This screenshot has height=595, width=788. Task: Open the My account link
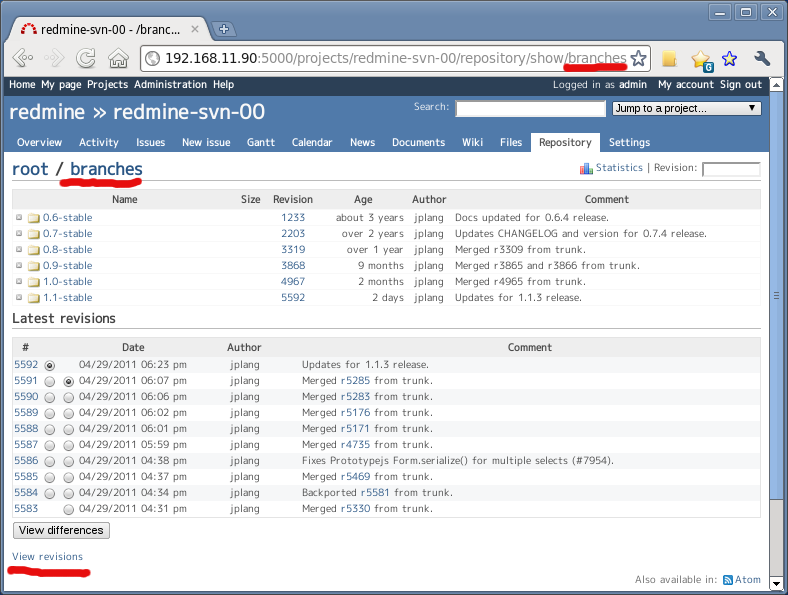(685, 84)
